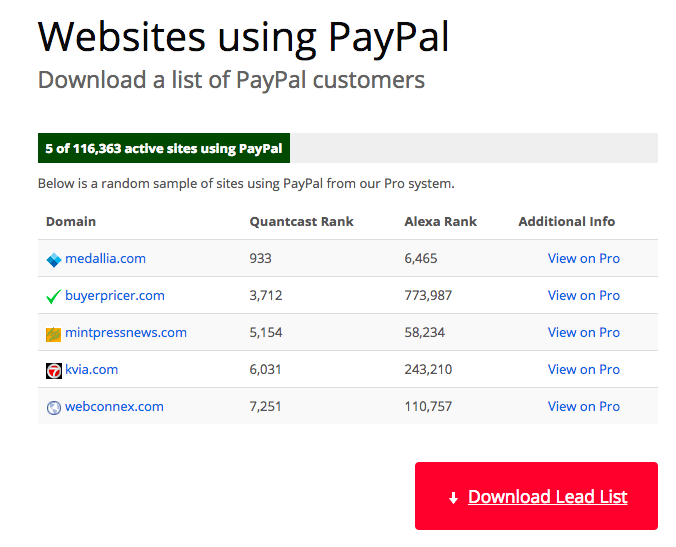Click the kvia.com red 7 favicon
Screen dimensions: 676x547
click(x=54, y=371)
